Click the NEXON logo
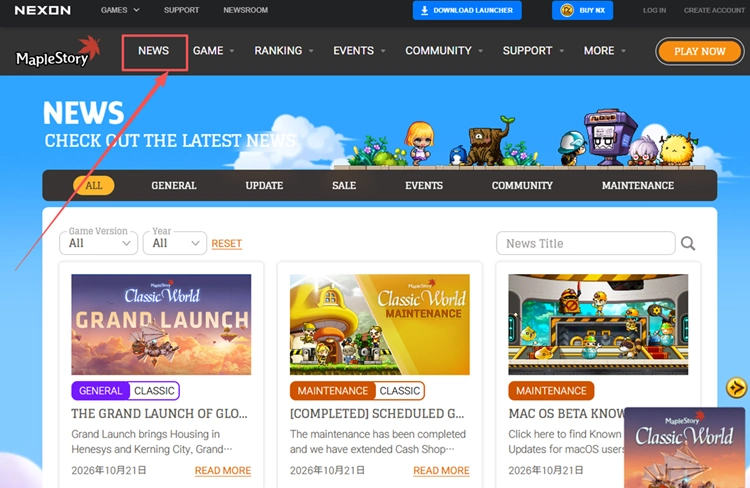The image size is (750, 488). [x=43, y=10]
